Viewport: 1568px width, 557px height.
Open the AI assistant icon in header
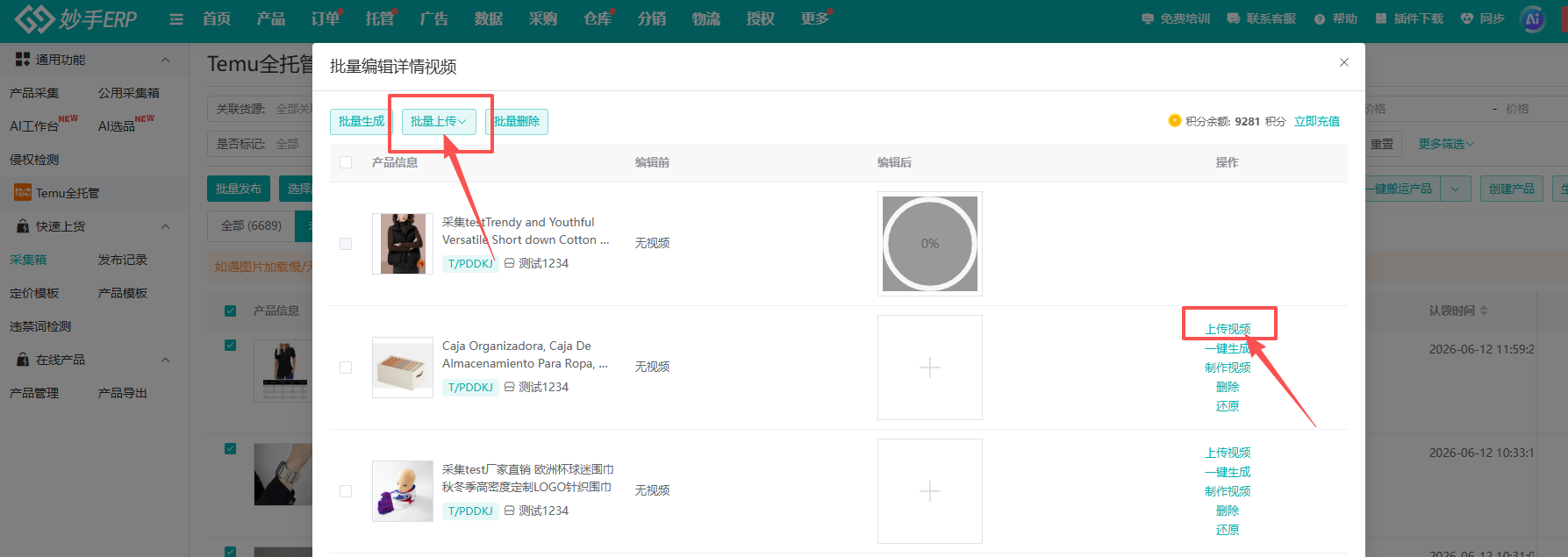1533,18
